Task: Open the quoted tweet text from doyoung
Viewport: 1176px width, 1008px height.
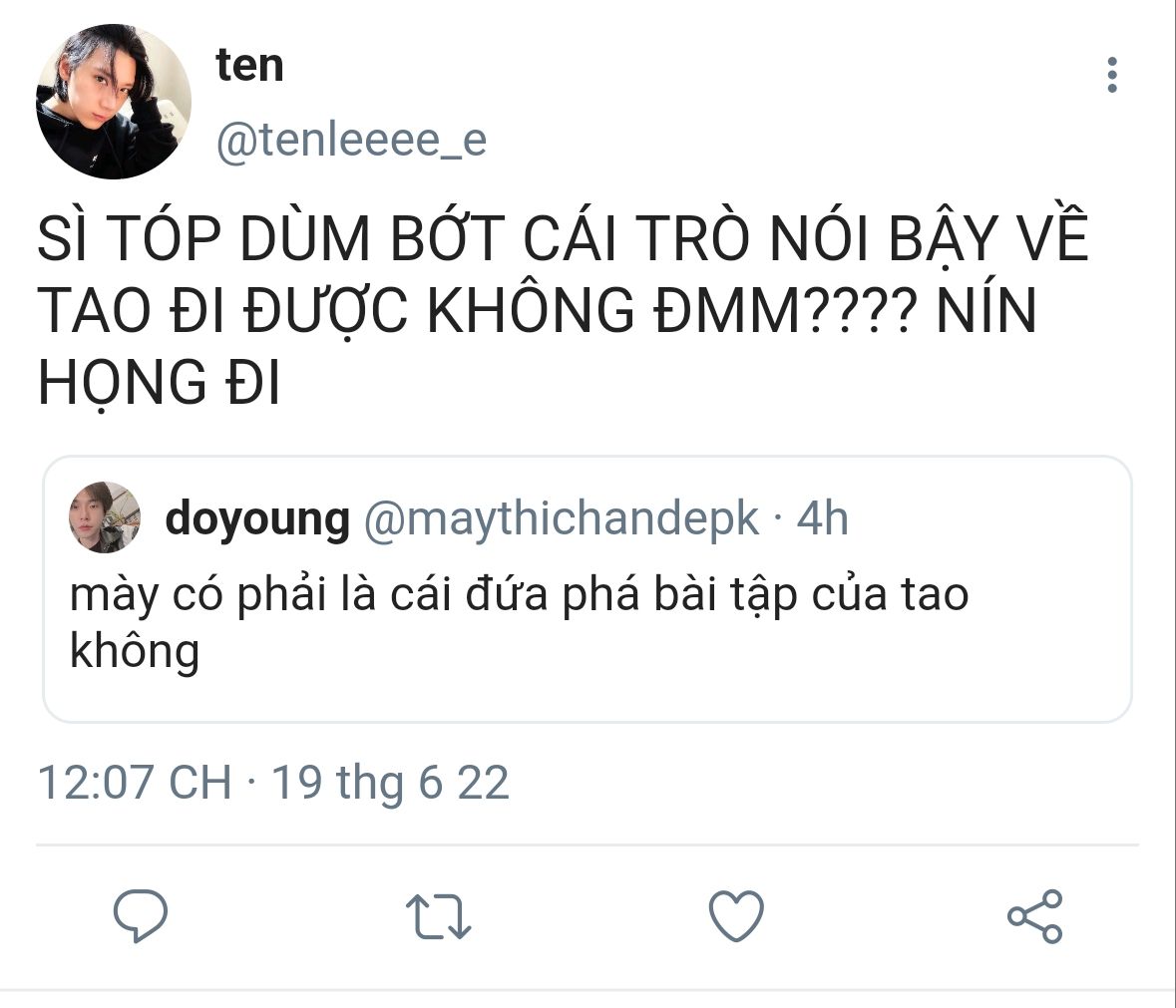Action: tap(519, 622)
